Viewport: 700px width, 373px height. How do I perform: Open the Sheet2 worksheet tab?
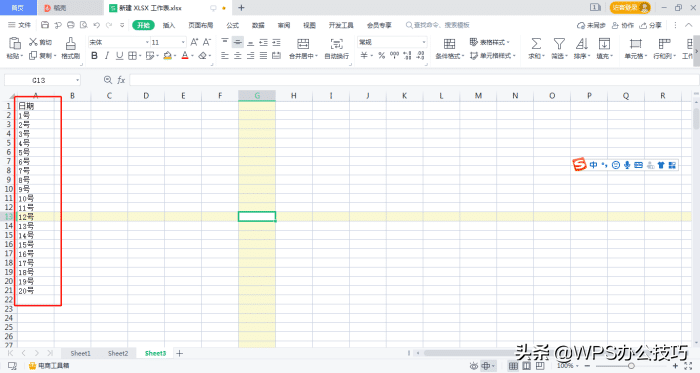(x=118, y=353)
